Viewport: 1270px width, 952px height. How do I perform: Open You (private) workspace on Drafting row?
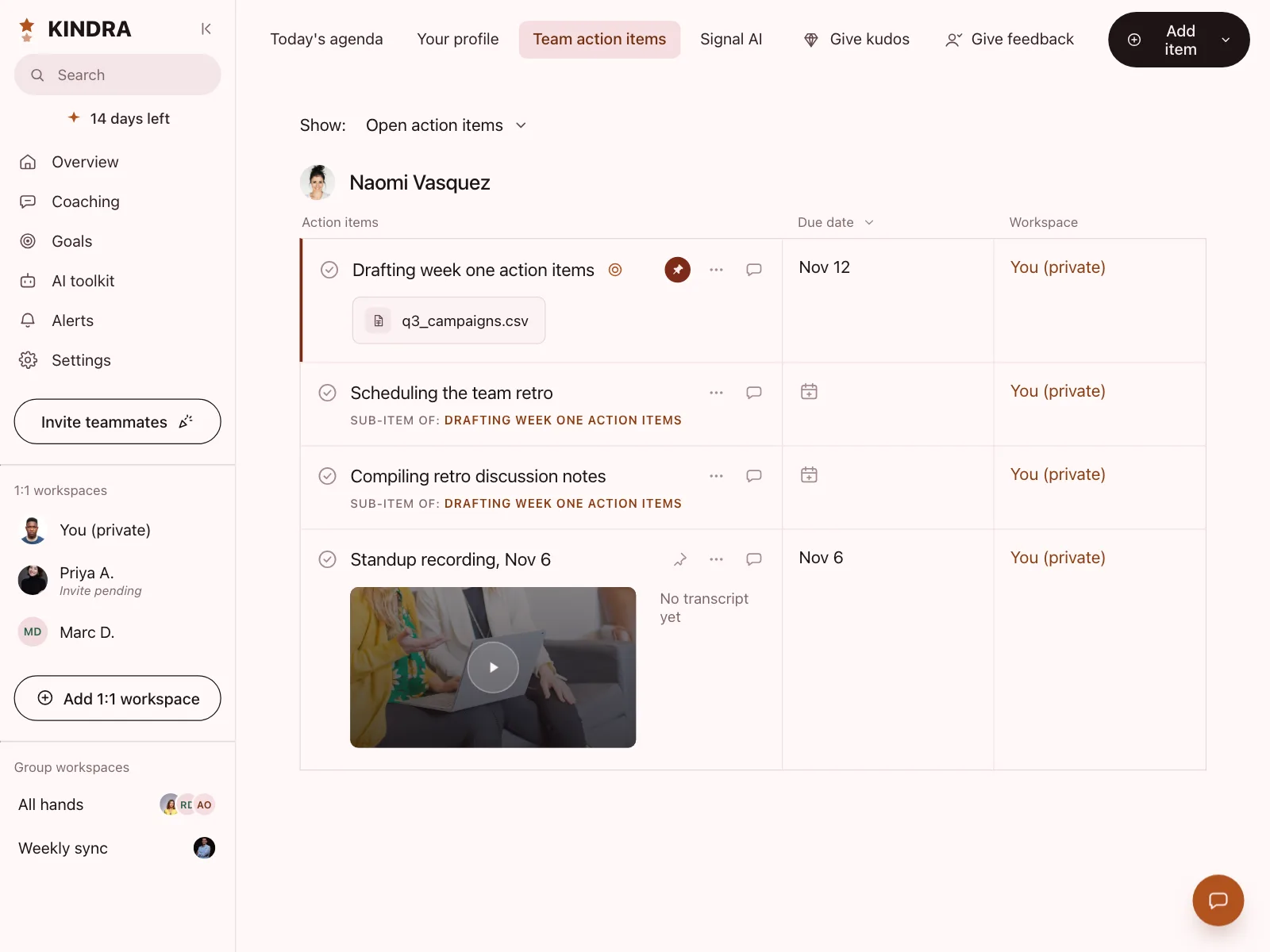1057,267
